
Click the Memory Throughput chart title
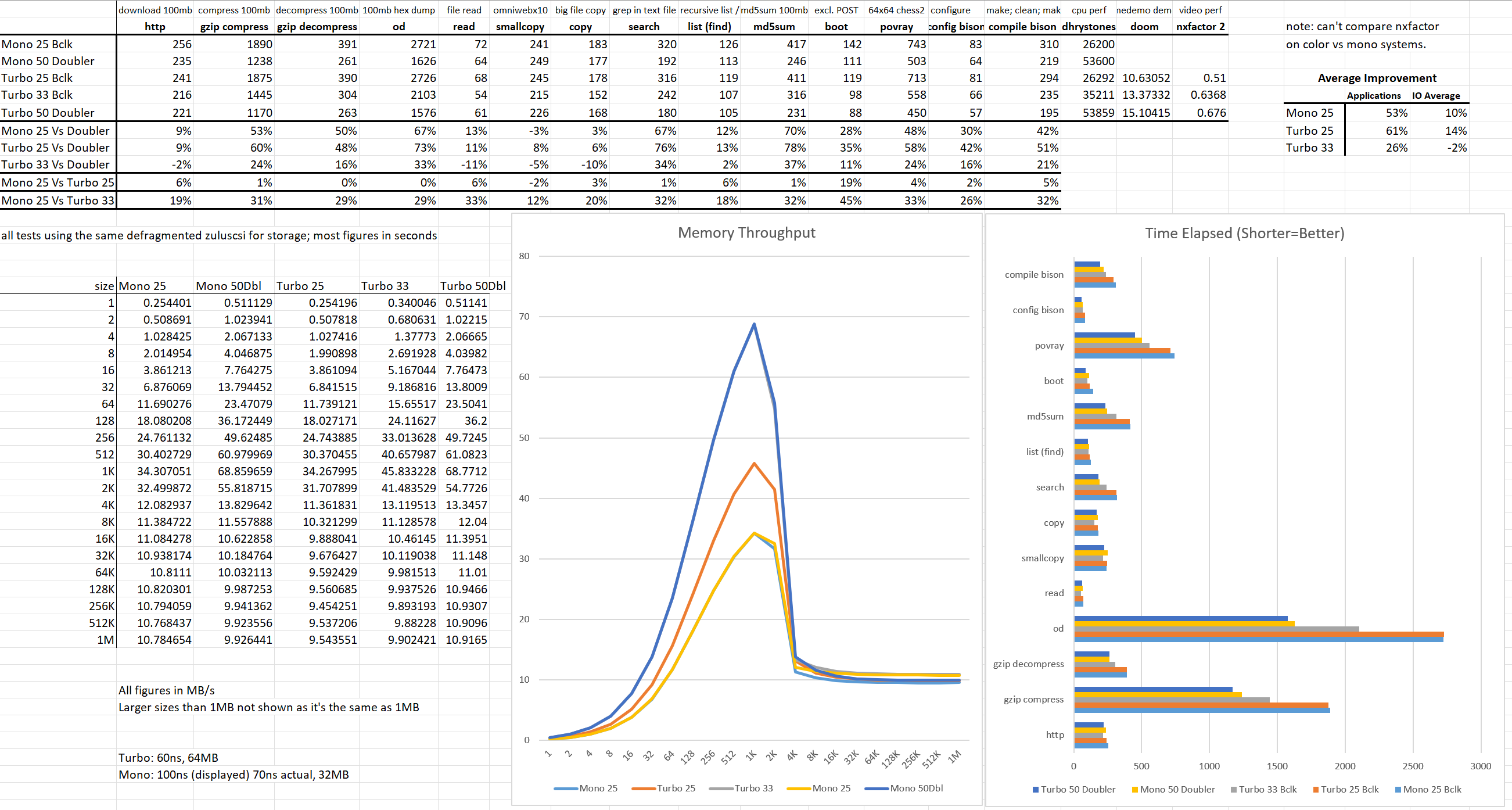tap(746, 233)
